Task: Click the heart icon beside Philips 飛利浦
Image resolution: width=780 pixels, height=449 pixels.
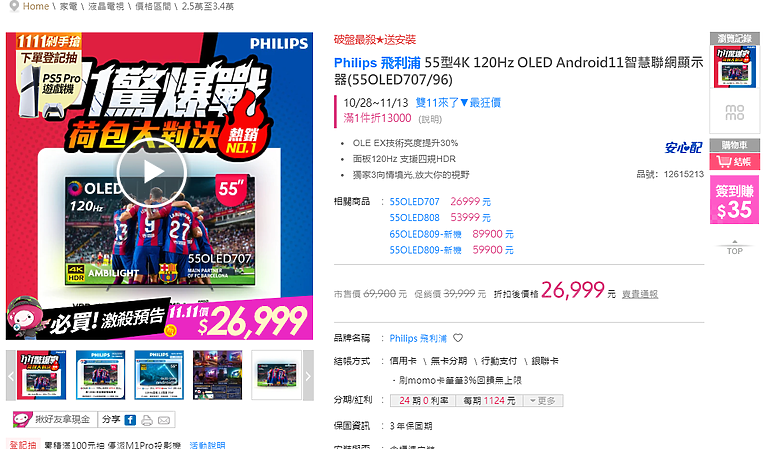Action: 458,338
